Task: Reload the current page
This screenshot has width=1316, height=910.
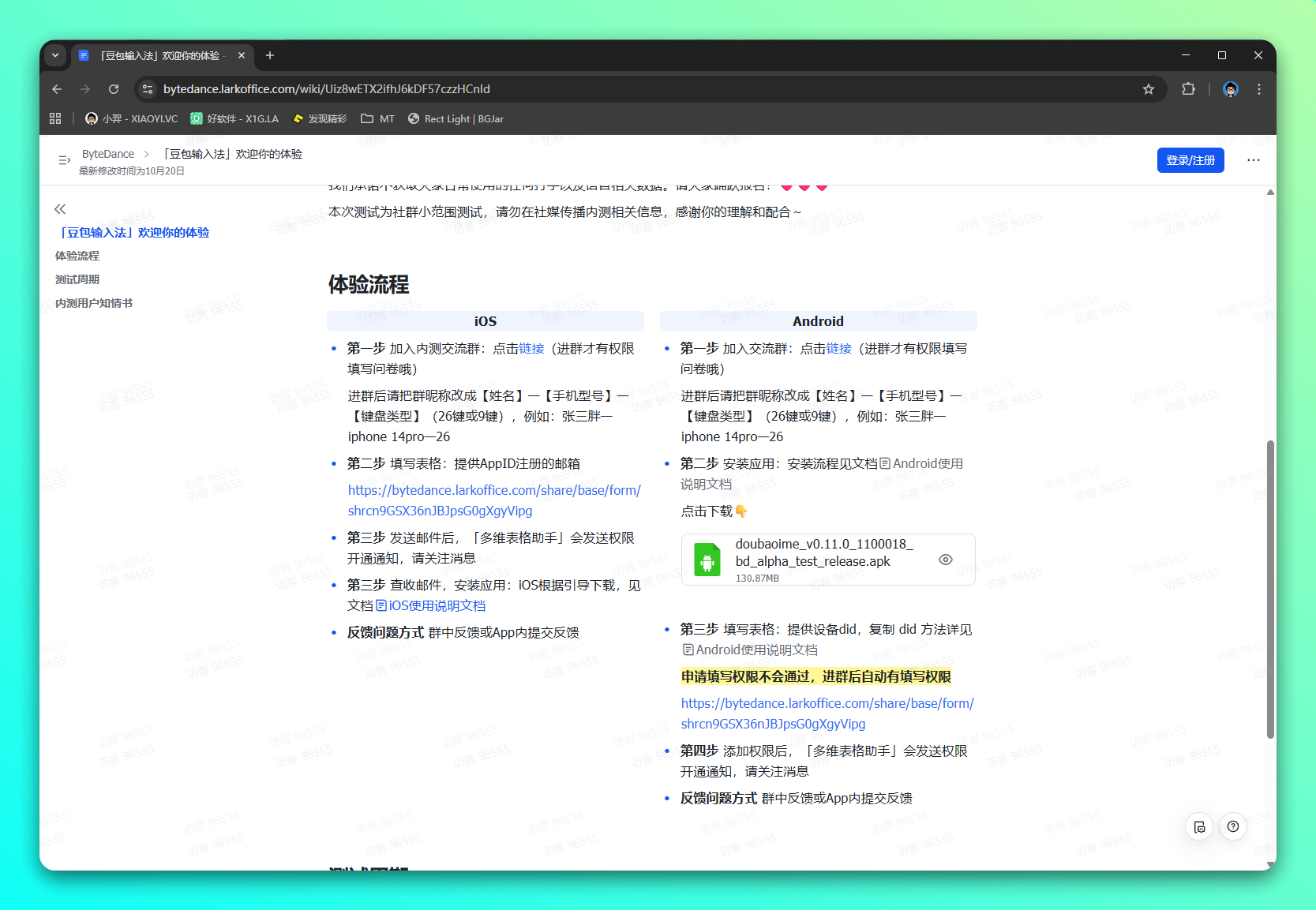Action: coord(114,89)
